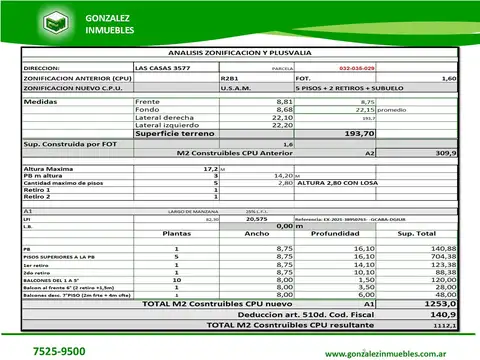This screenshot has width=480, height=360.
Task: Click the Altura Maxima label
Action: click(x=48, y=169)
